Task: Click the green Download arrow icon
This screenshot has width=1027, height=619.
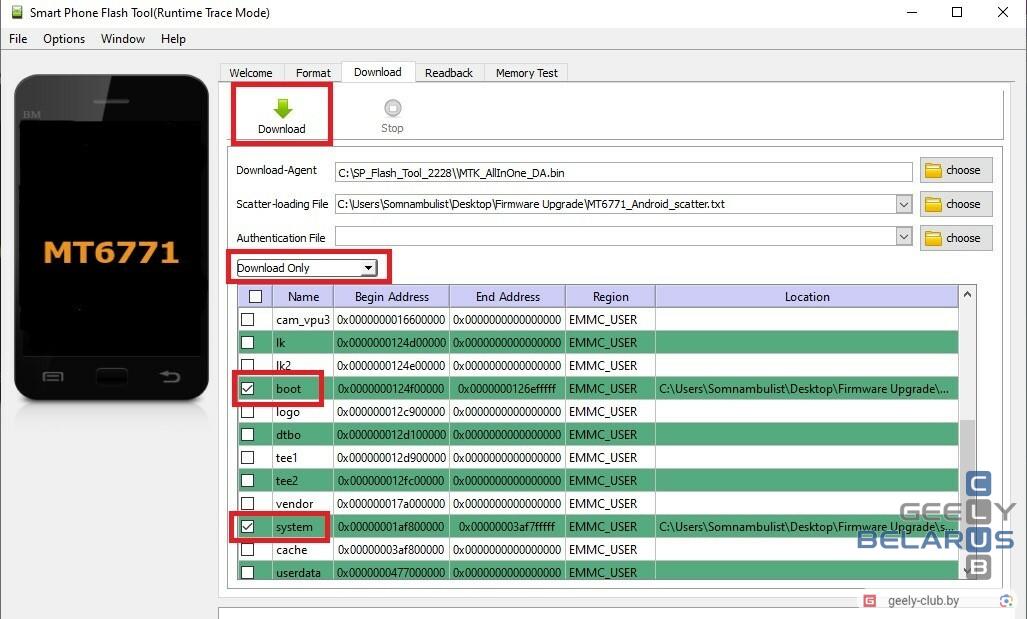Action: pyautogui.click(x=282, y=108)
